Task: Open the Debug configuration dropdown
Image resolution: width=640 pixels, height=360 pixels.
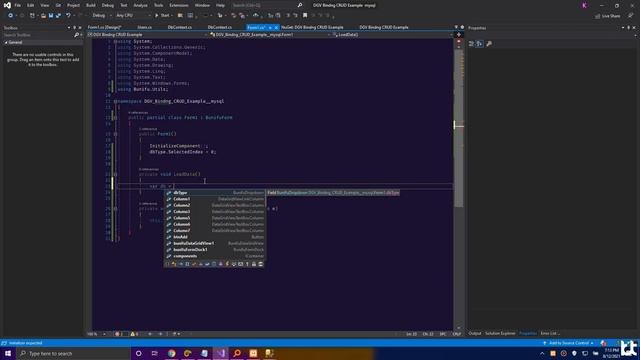Action: (x=101, y=16)
